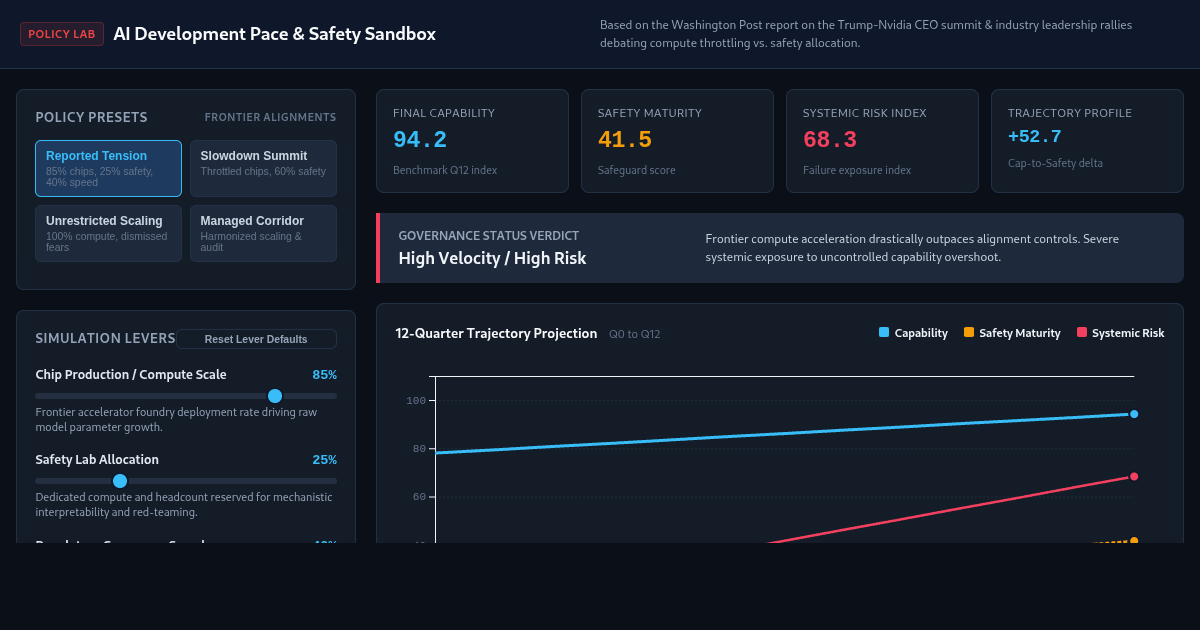Click the GOVERNANCE STATUS VERDICT label
This screenshot has width=1200, height=630.
489,236
